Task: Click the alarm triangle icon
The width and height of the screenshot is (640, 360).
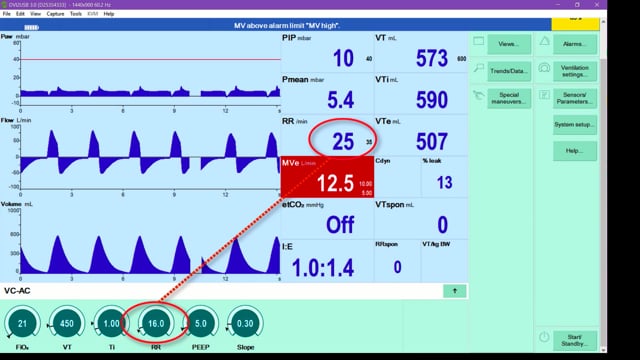Action: pos(544,41)
